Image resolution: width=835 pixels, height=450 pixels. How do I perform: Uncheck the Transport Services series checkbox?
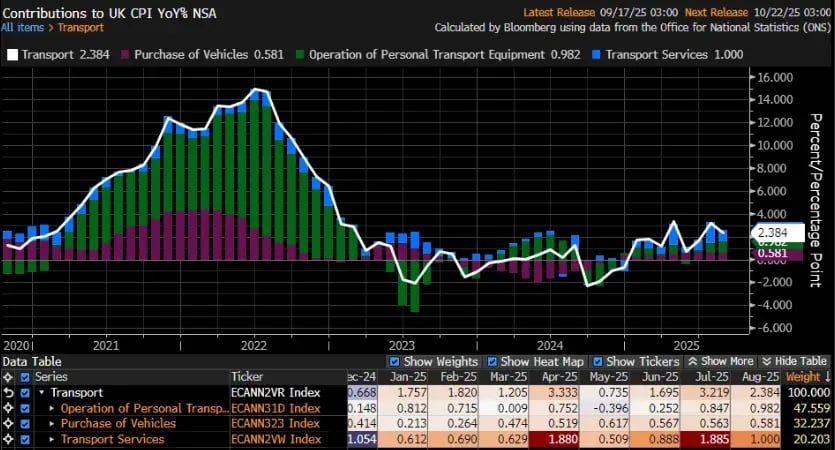pos(25,439)
